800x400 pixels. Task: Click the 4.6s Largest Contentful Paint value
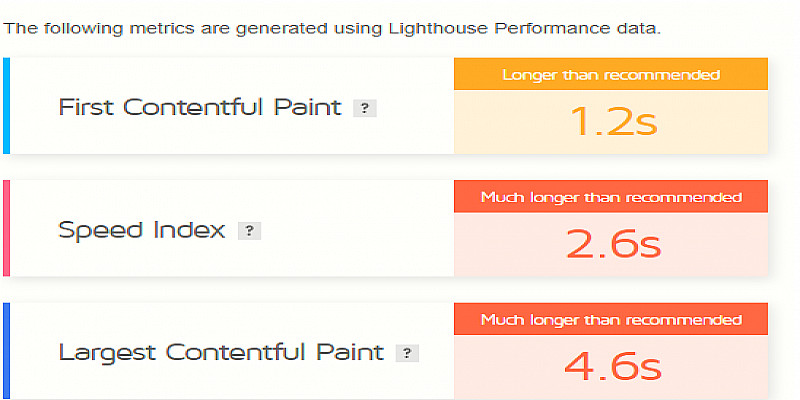[610, 366]
